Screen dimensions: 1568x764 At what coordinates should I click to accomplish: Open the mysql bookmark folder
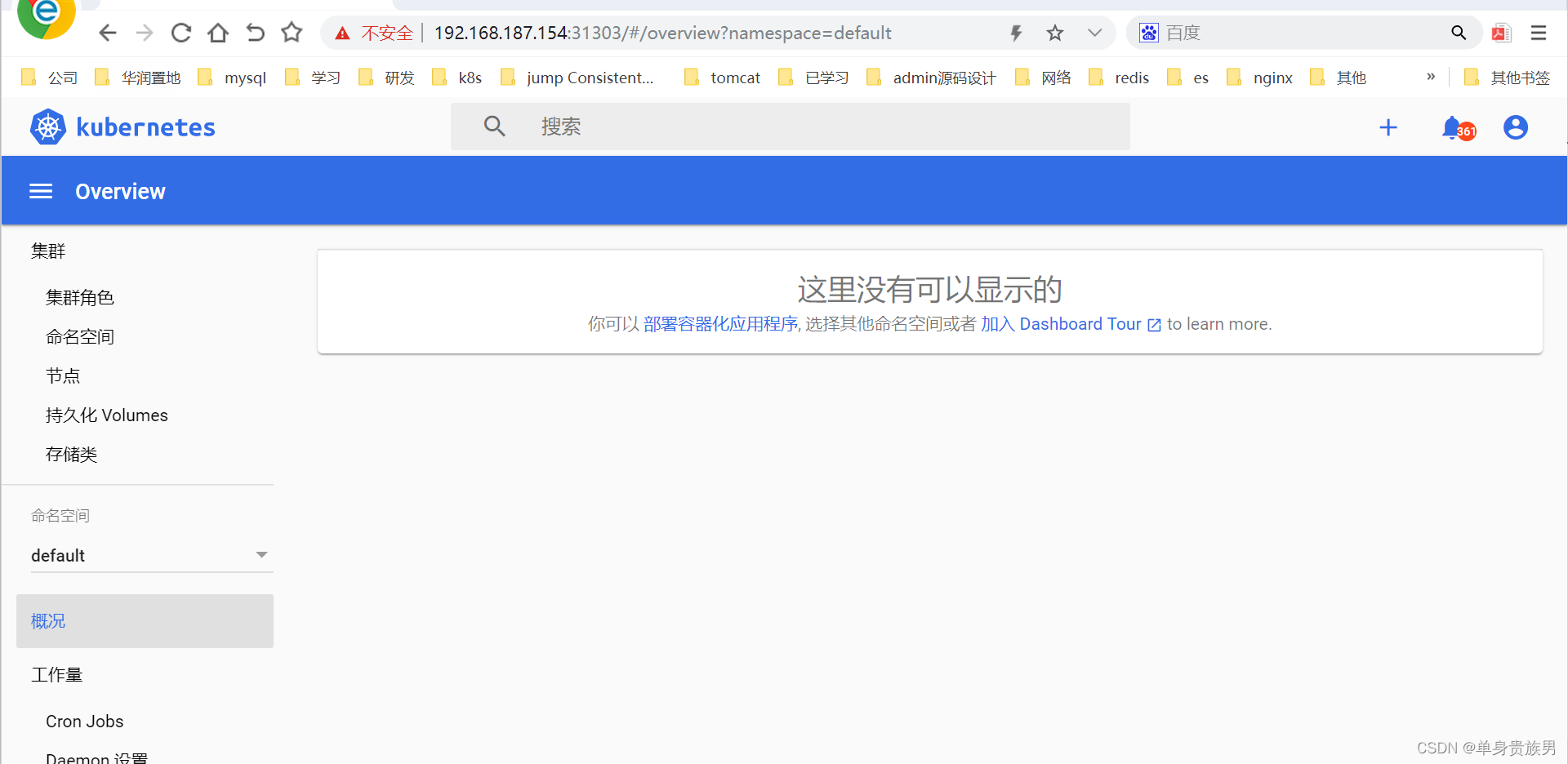point(232,78)
